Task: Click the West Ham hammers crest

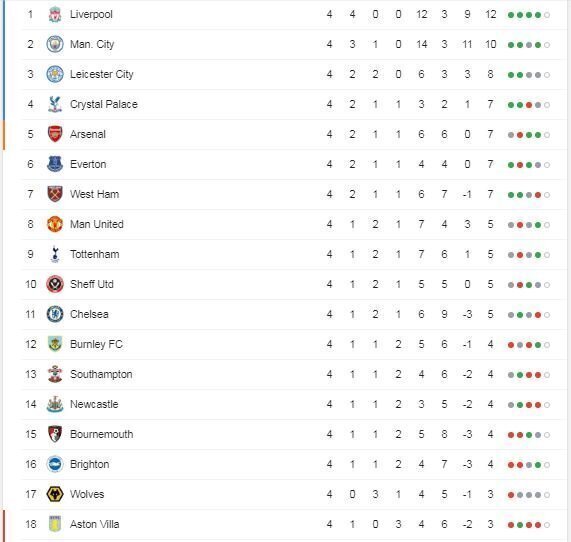Action: 55,194
